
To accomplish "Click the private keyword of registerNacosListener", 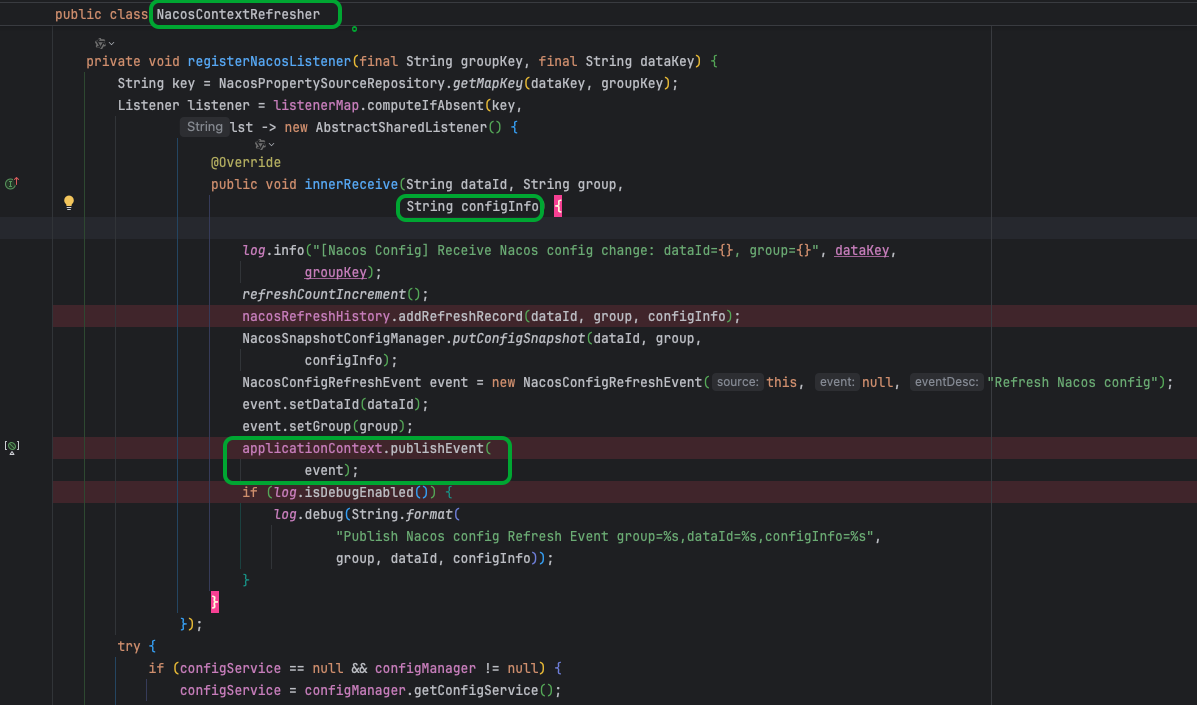I will point(113,61).
